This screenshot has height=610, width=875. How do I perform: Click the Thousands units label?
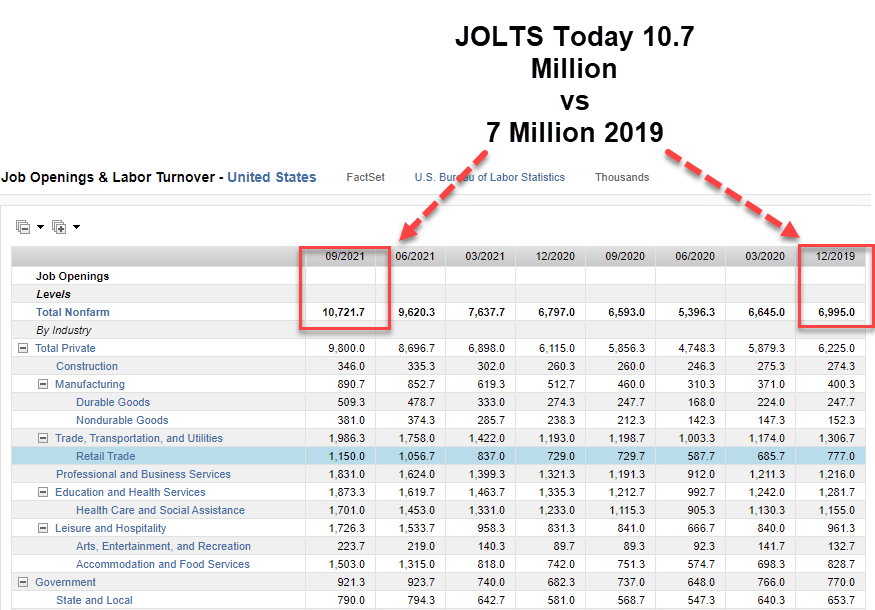point(622,177)
